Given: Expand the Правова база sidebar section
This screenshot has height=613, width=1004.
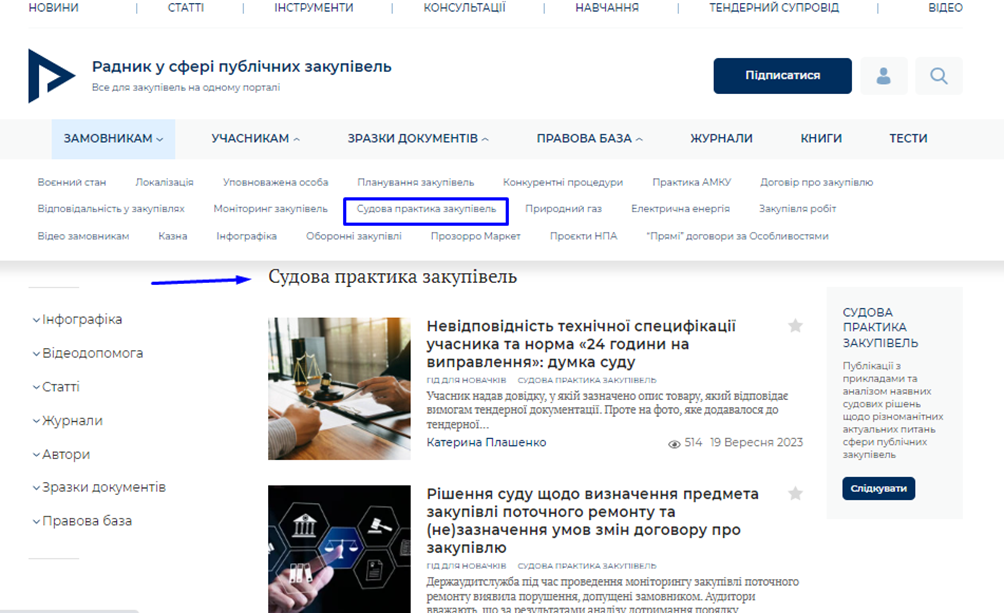Looking at the screenshot, I should [86, 521].
